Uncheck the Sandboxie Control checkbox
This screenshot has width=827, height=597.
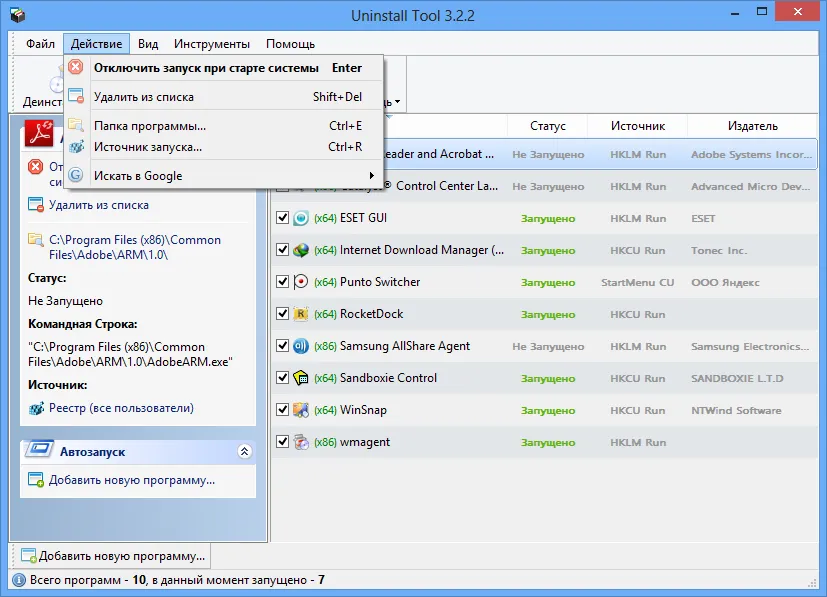pos(283,378)
